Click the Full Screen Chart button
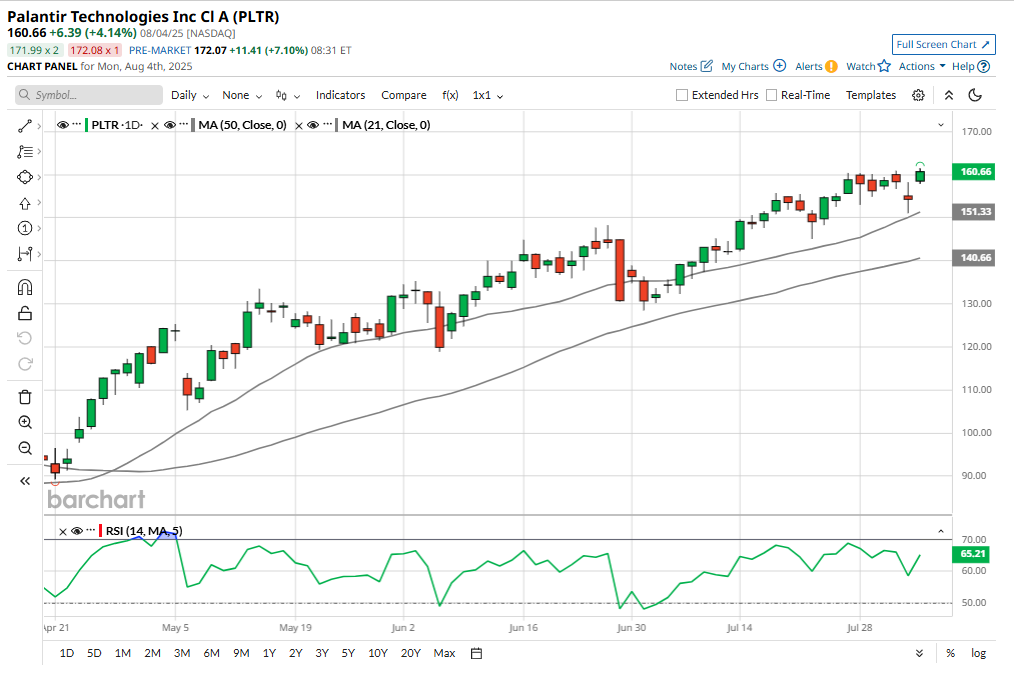Viewport: 1014px width, 699px height. [x=944, y=45]
